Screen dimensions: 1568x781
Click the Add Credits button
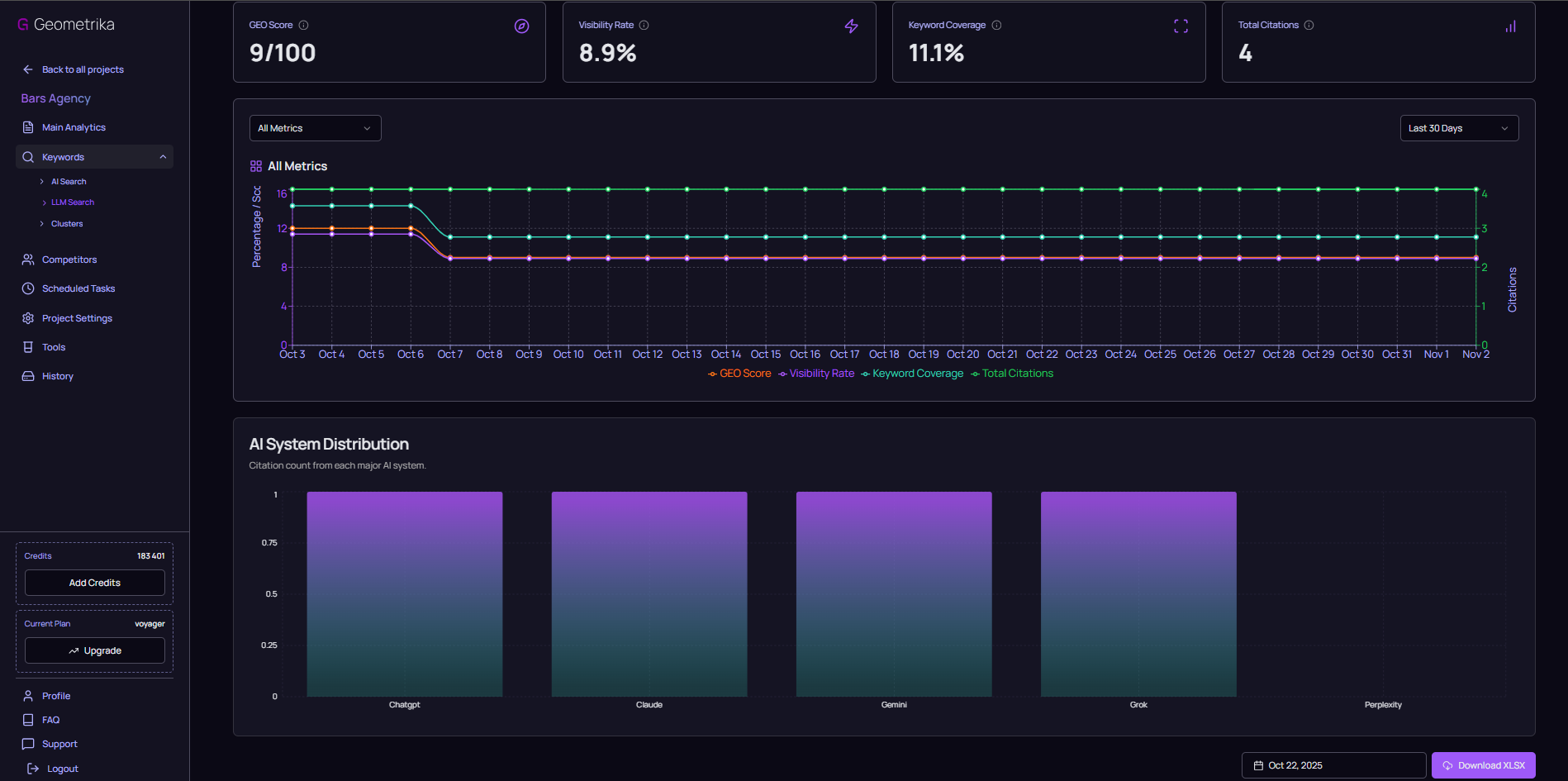94,582
